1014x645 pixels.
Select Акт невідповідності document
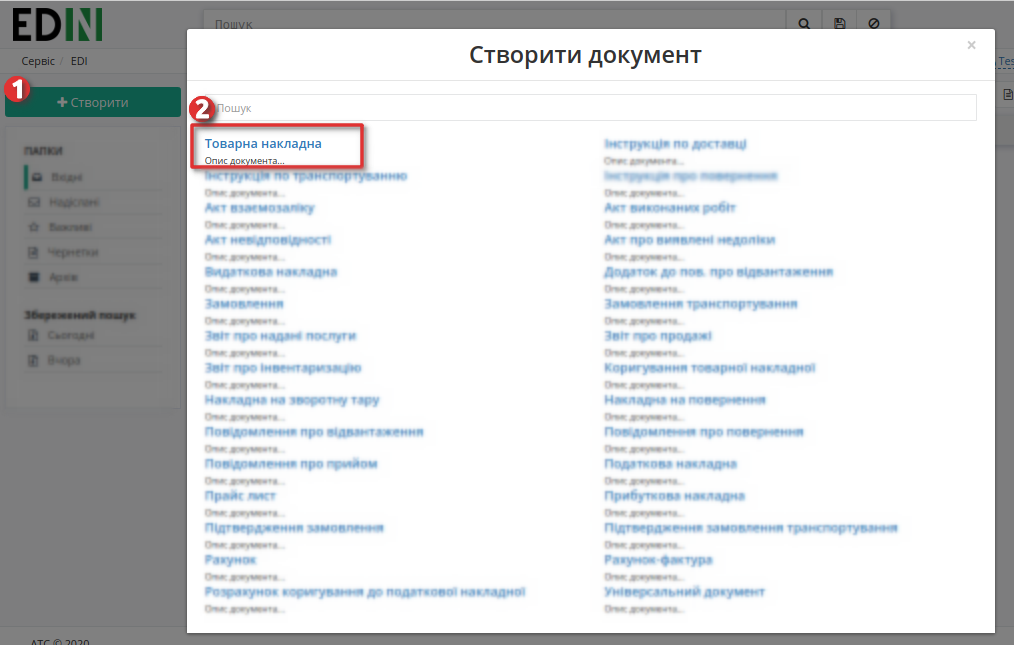[268, 239]
